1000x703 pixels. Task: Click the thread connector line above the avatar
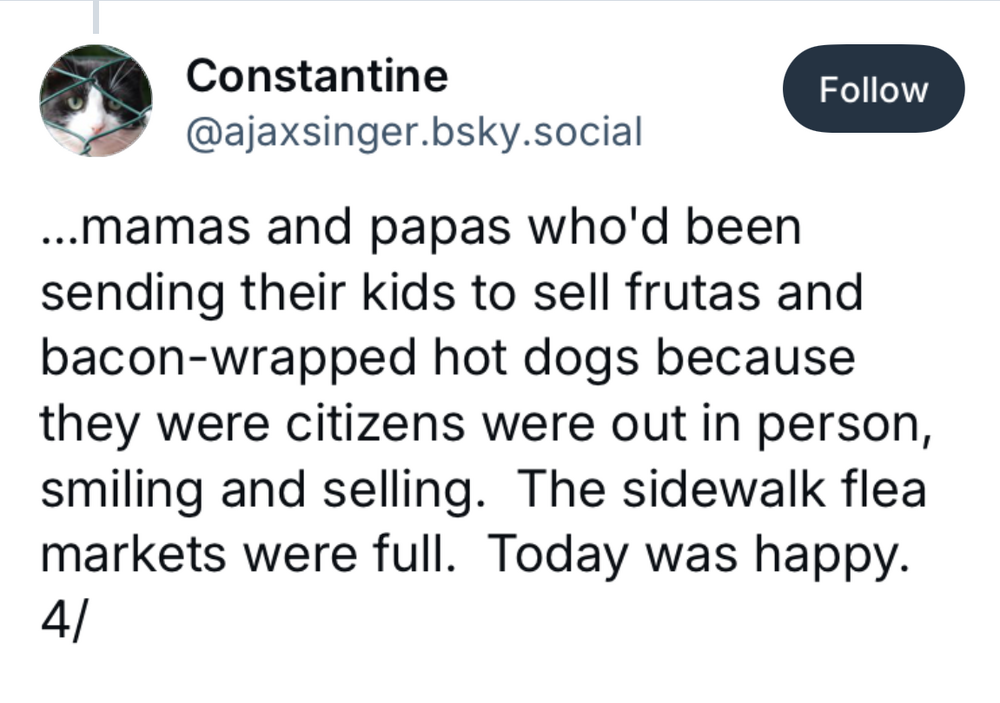[96, 17]
